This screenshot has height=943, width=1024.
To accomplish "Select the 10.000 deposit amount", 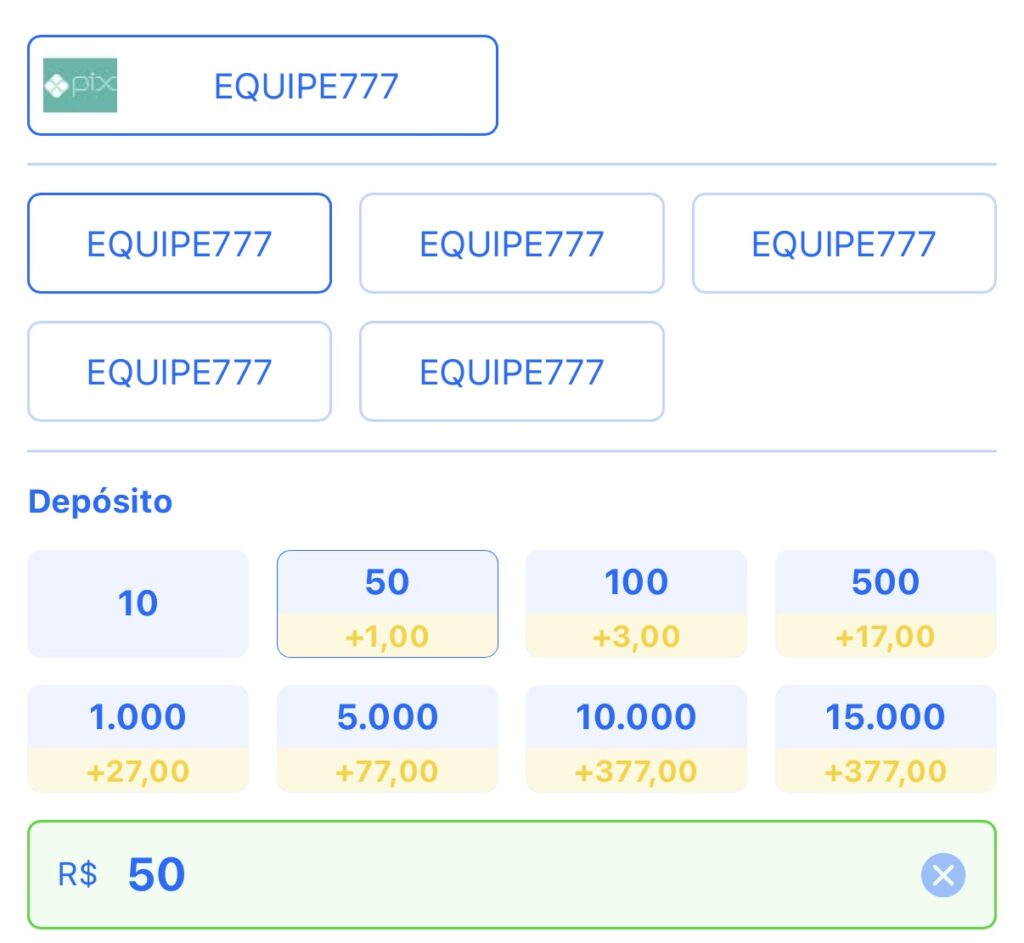I will [x=636, y=739].
